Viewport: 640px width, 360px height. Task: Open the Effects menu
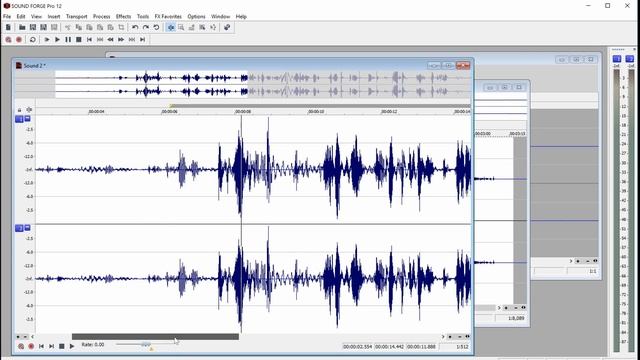point(123,16)
